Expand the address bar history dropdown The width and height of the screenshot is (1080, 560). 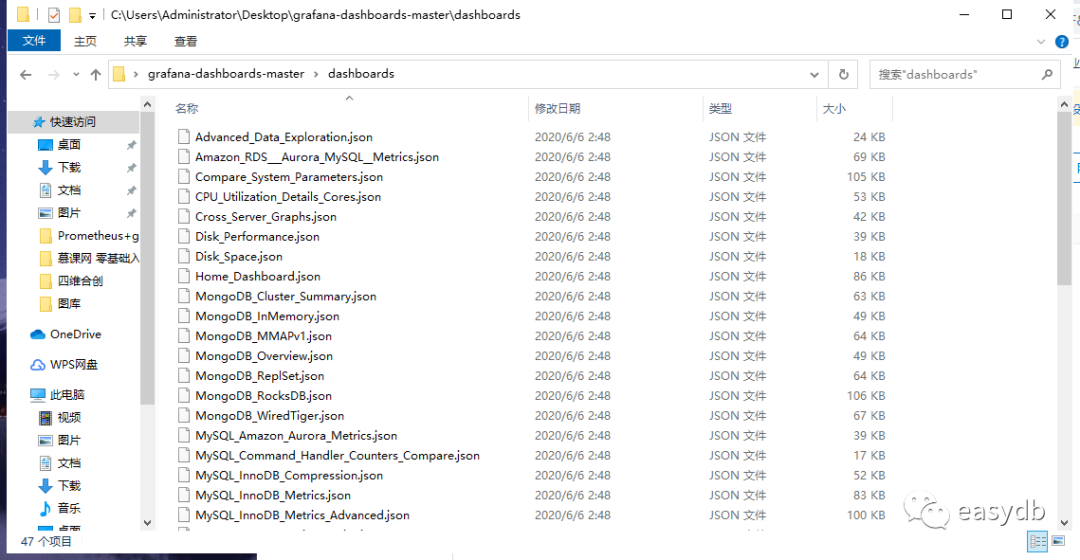(x=815, y=74)
